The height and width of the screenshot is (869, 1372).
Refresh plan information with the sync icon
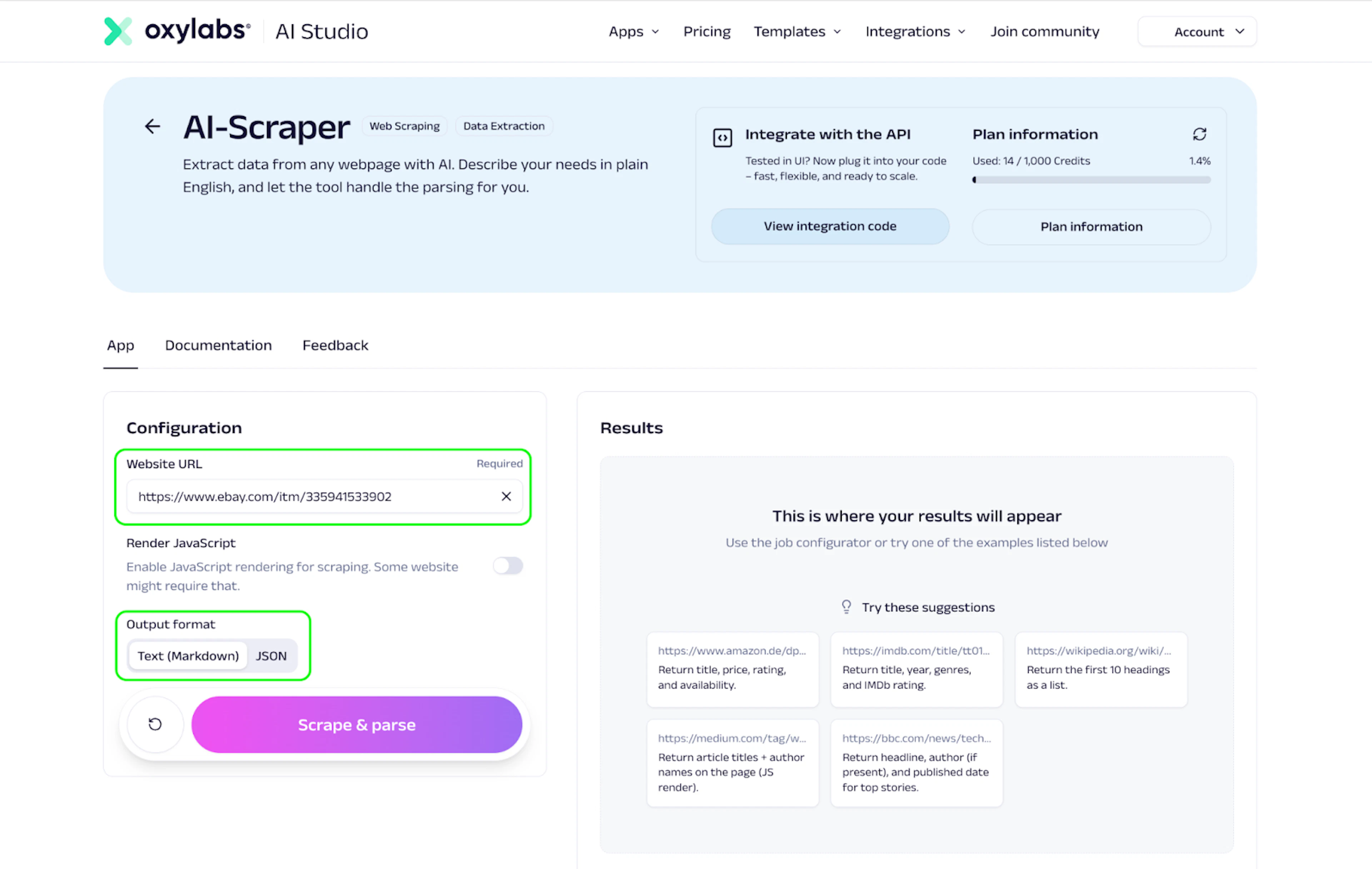(x=1199, y=134)
